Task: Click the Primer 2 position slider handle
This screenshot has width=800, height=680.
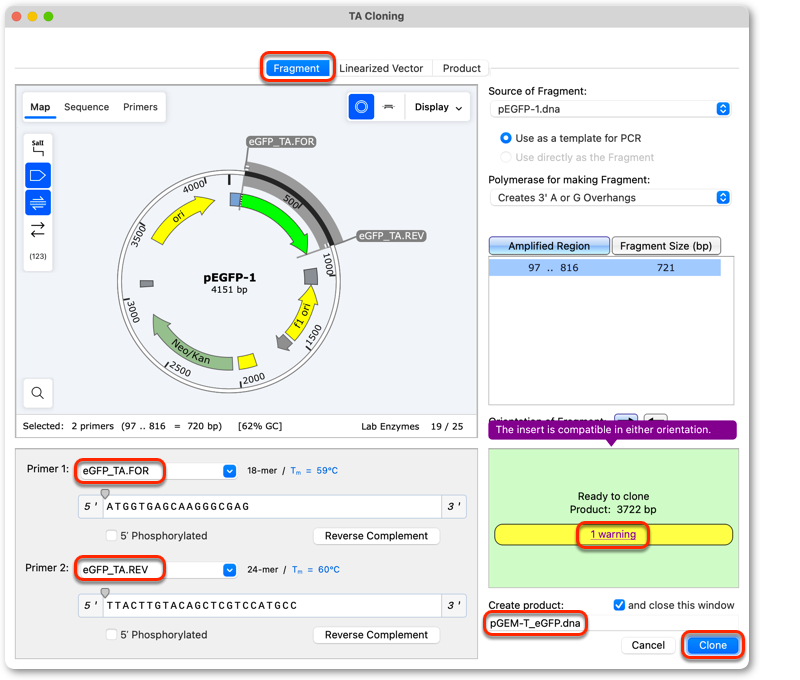Action: click(x=105, y=592)
